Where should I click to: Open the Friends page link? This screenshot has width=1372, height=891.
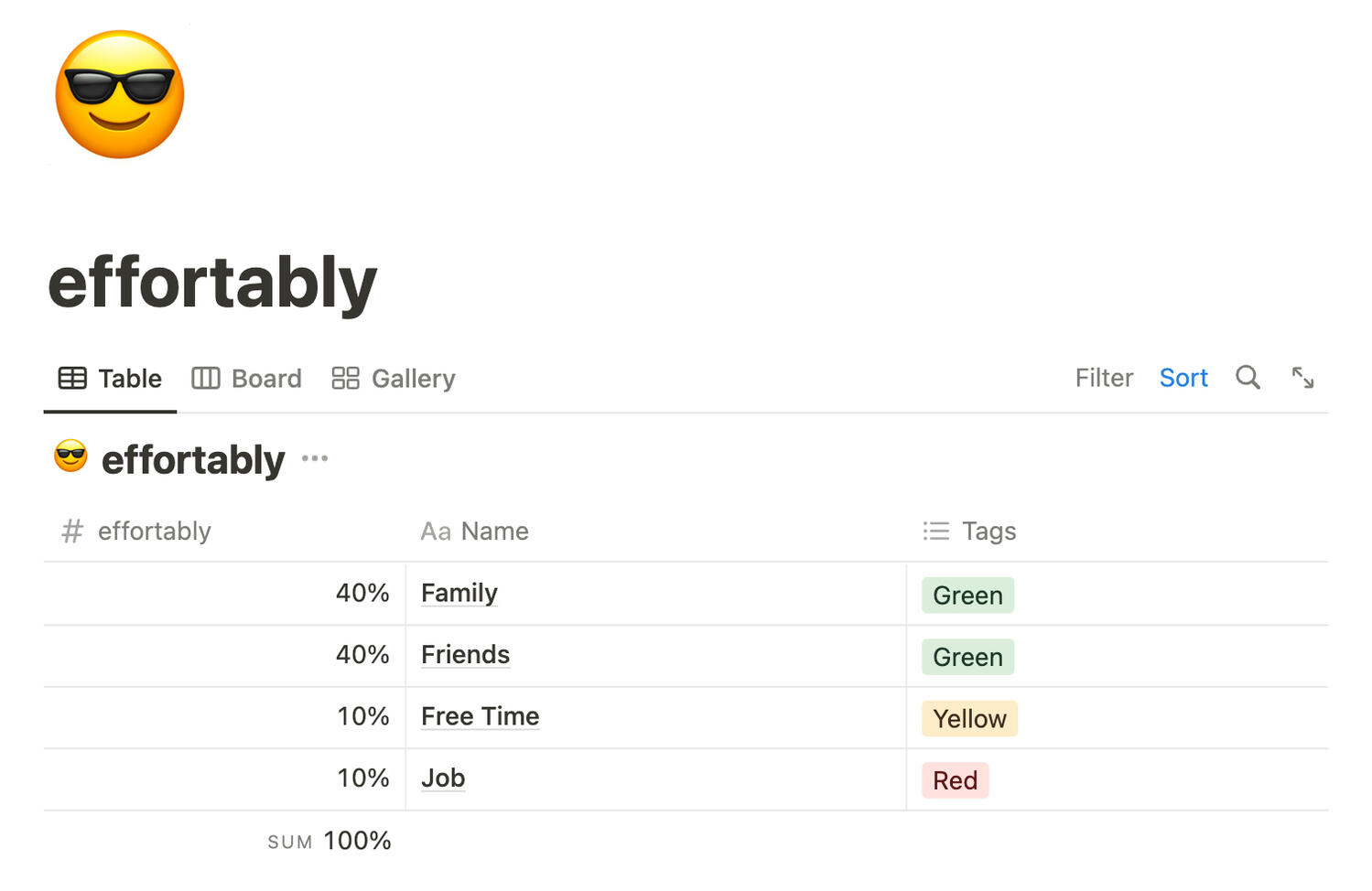(x=465, y=655)
